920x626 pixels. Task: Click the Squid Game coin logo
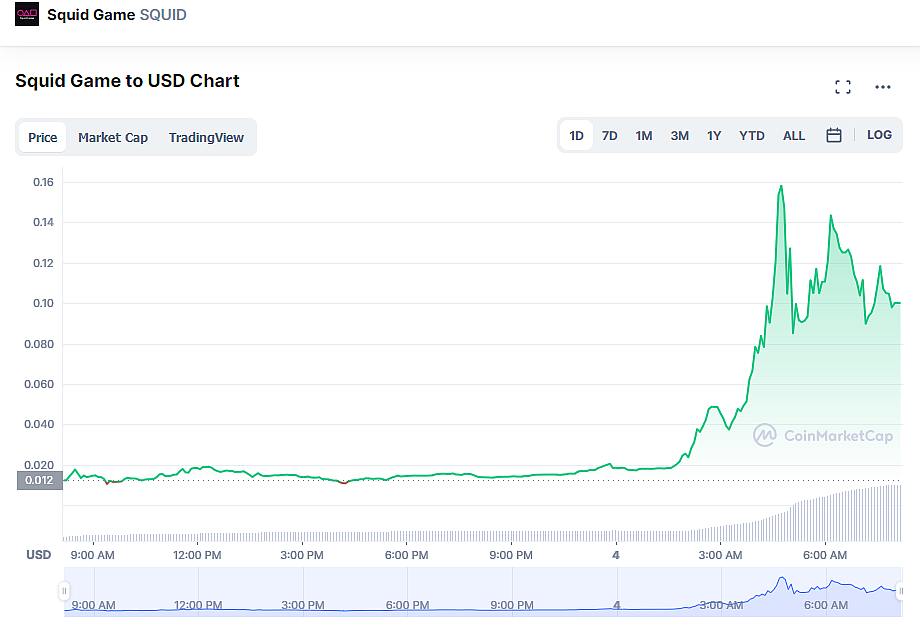click(x=27, y=14)
